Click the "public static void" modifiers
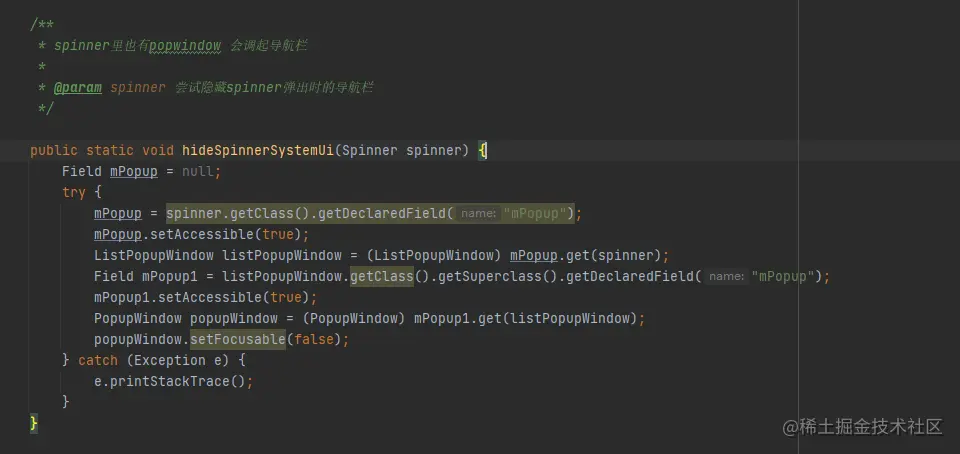 [102, 151]
